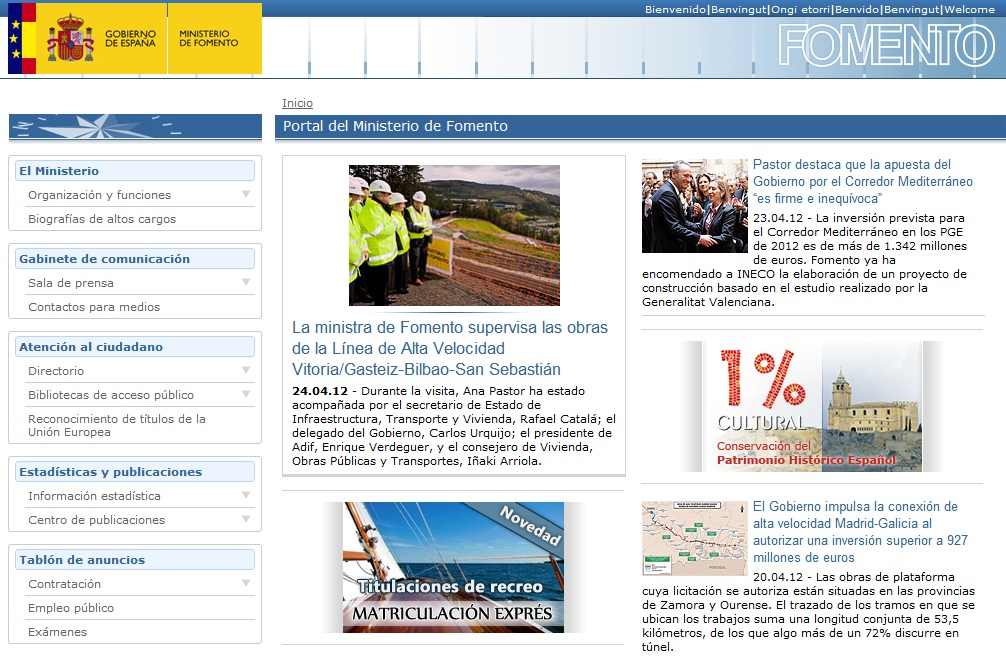Open Estadísticas y publicaciones menu section

110,472
